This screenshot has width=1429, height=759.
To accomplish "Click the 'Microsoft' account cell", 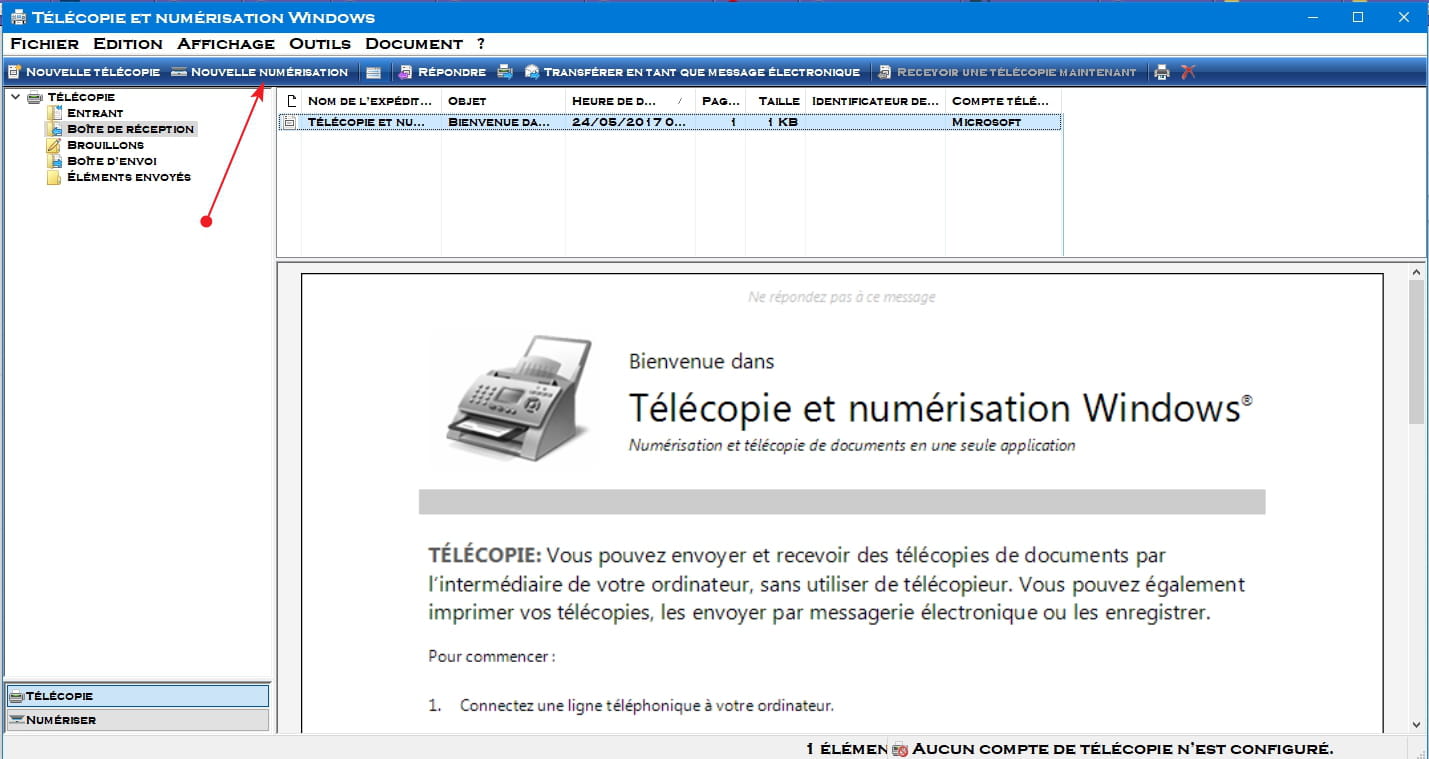I will point(987,122).
